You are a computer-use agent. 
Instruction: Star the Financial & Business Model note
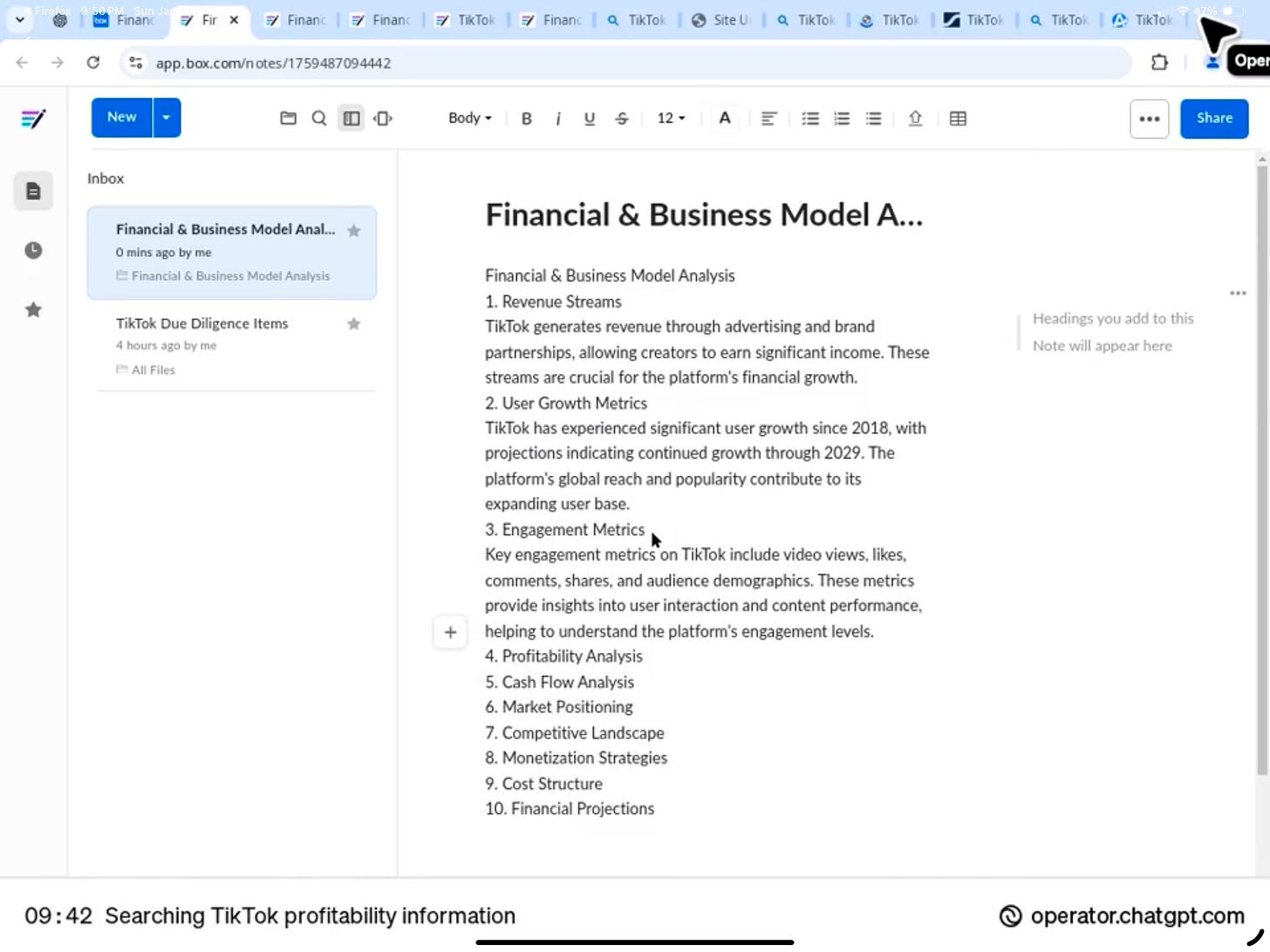(353, 231)
